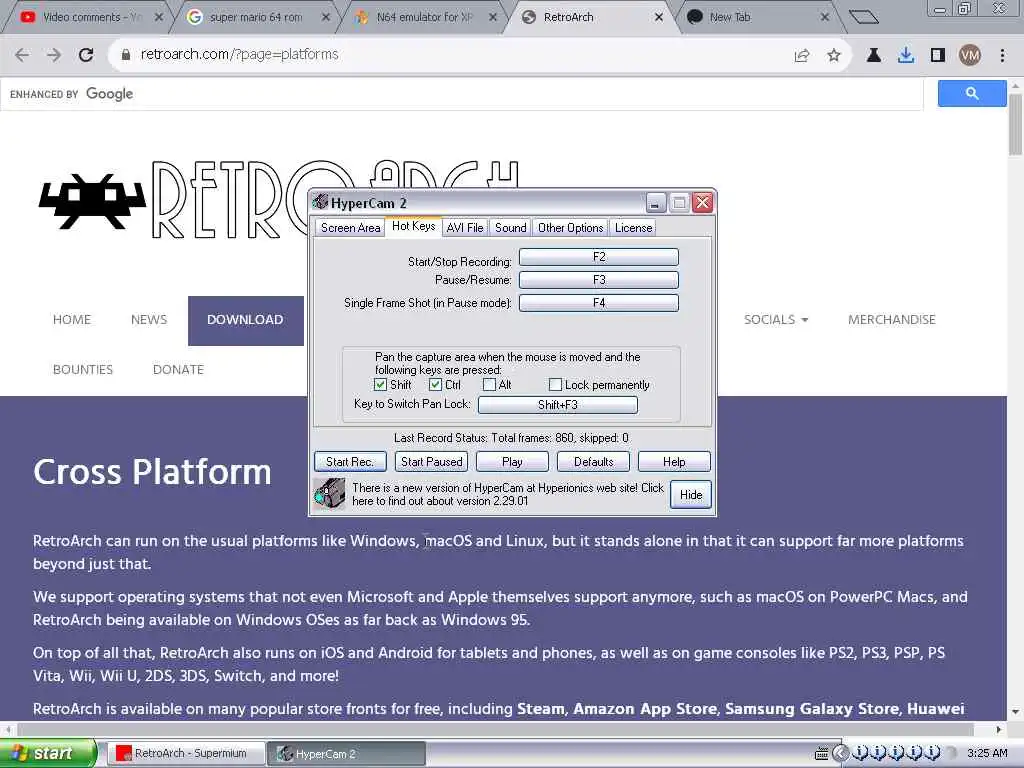The image size is (1024, 768).
Task: Toggle the side panel icon
Action: click(938, 56)
